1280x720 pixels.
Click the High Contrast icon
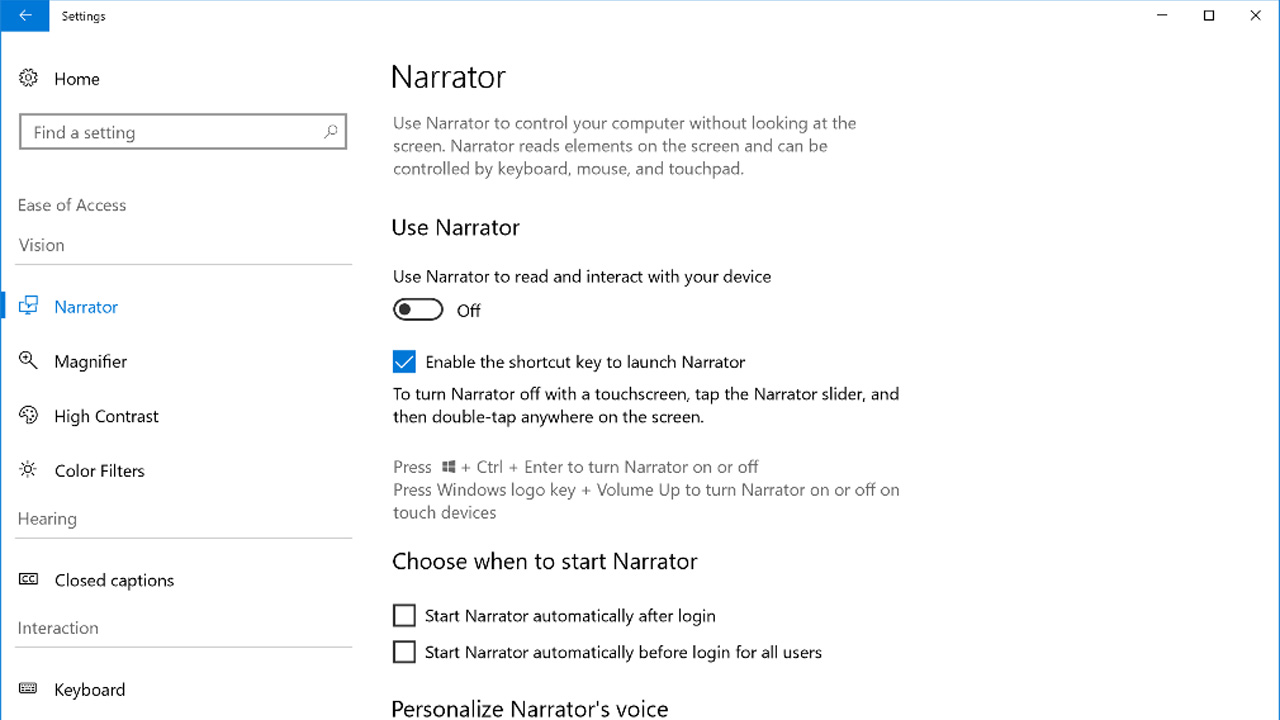tap(28, 416)
